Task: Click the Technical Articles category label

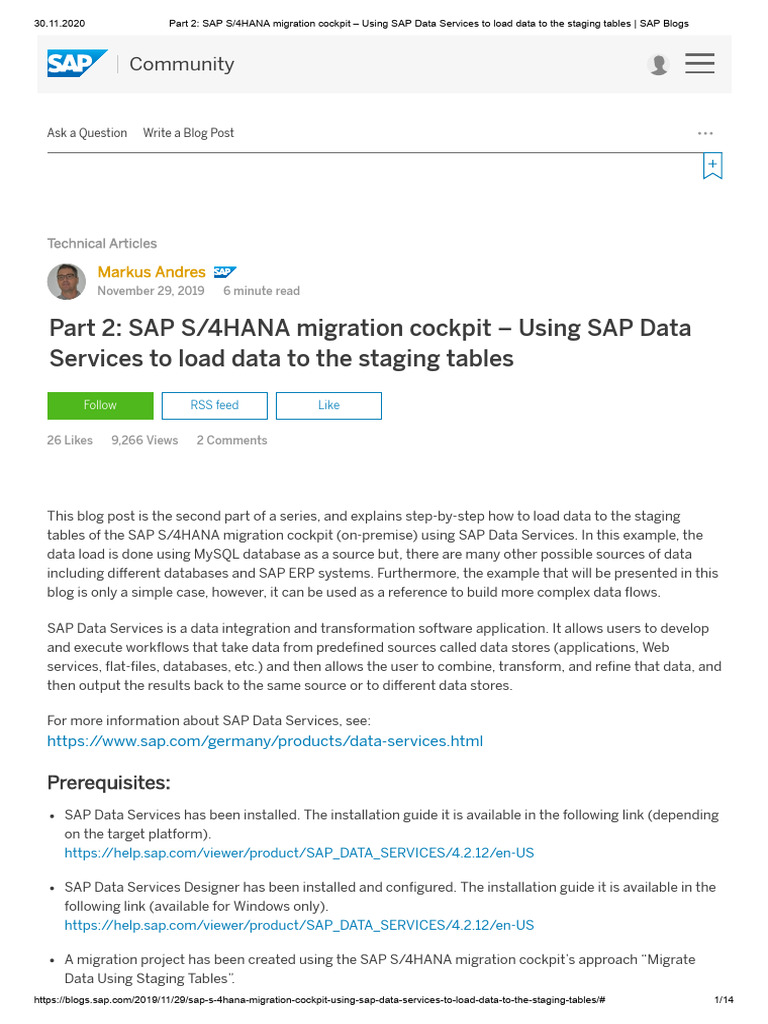Action: point(102,243)
